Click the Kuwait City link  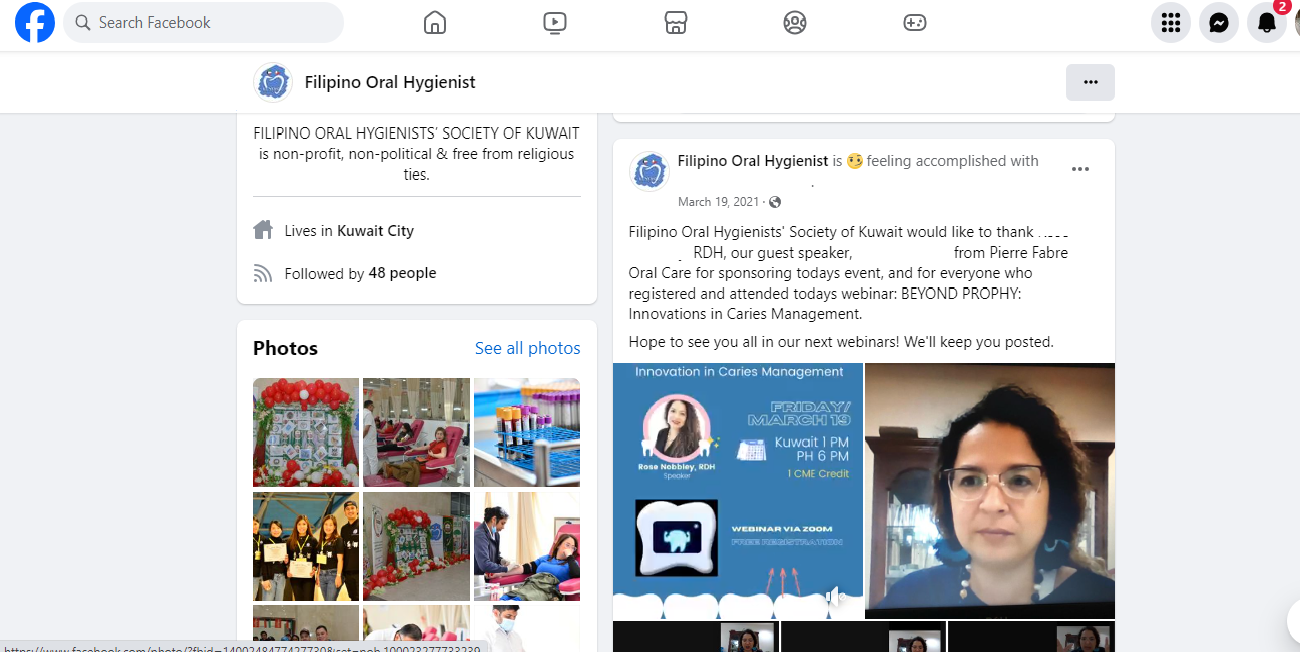375,230
